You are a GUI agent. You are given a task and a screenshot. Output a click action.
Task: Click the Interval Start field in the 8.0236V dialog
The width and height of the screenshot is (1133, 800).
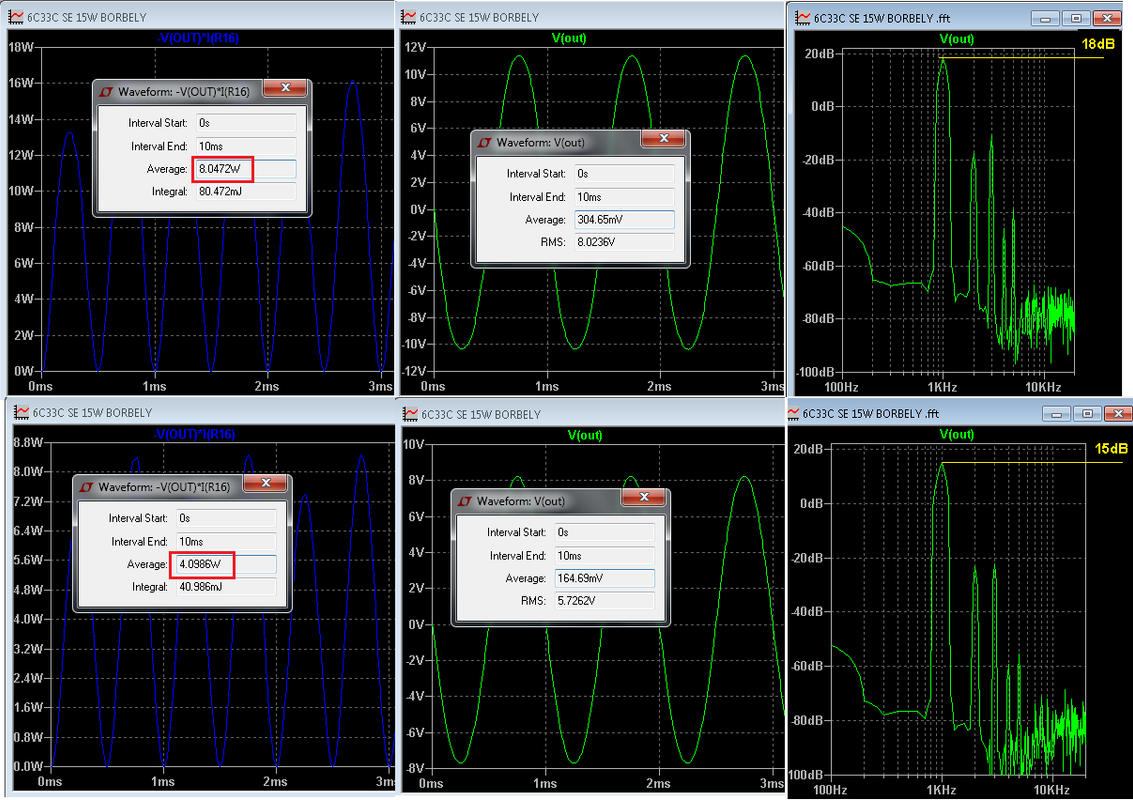pyautogui.click(x=624, y=173)
